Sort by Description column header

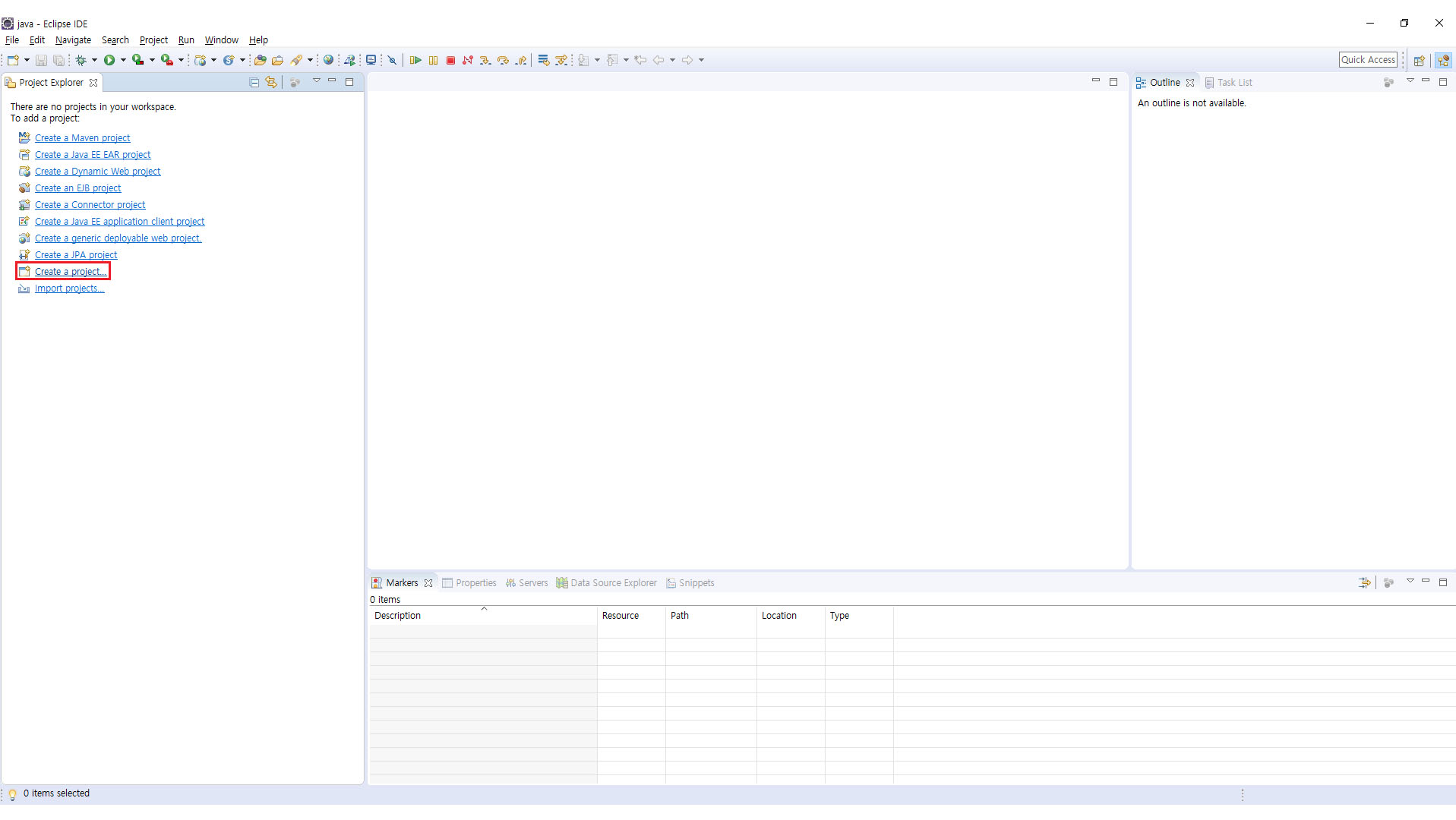click(x=483, y=616)
